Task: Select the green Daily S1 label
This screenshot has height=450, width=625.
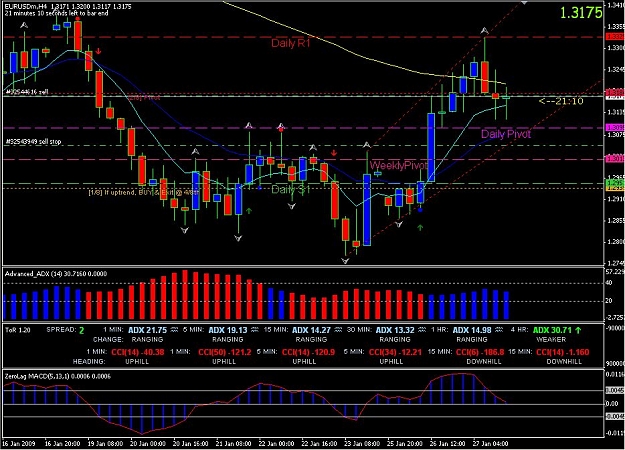Action: coord(290,189)
